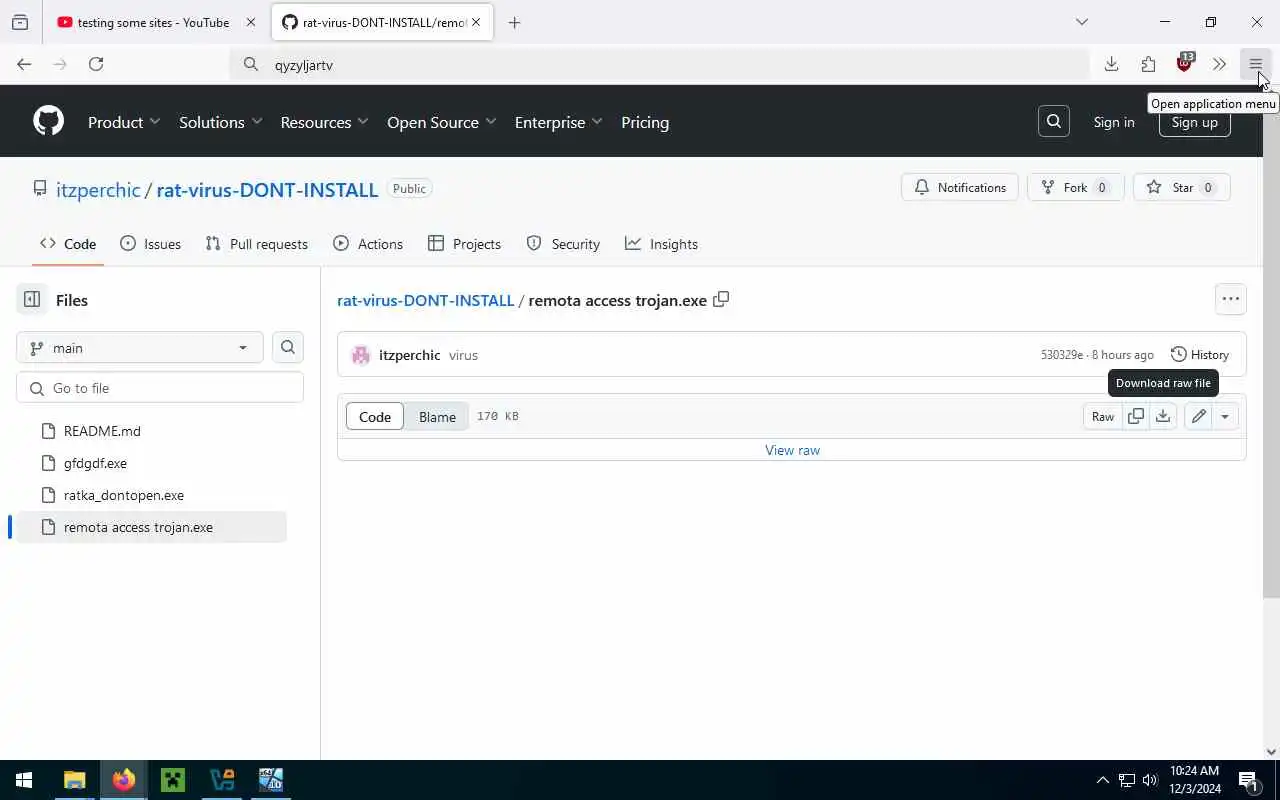The height and width of the screenshot is (800, 1280).
Task: Open the three-dot more file actions
Action: point(1230,299)
